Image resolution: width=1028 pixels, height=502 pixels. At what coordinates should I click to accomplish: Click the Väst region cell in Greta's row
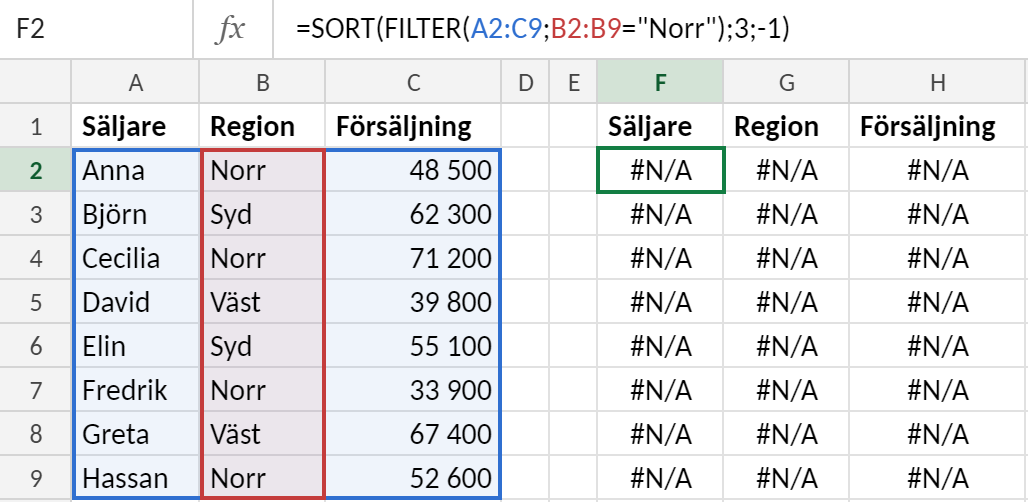[262, 434]
